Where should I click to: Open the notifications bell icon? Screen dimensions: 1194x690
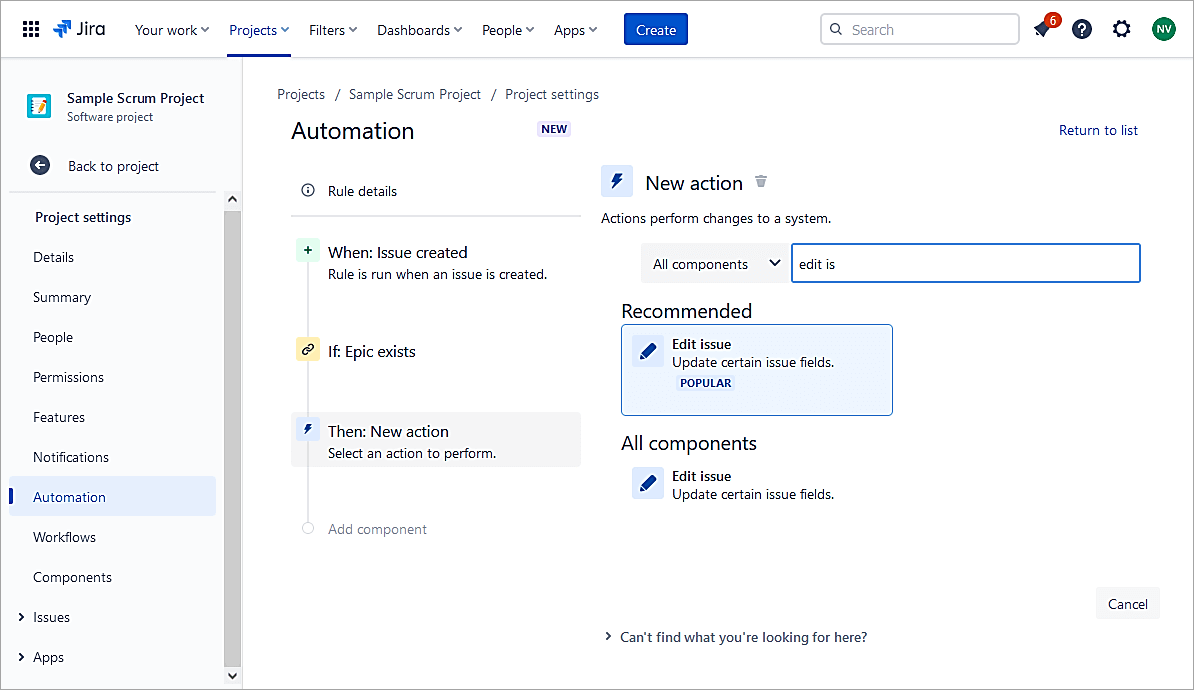pyautogui.click(x=1042, y=30)
